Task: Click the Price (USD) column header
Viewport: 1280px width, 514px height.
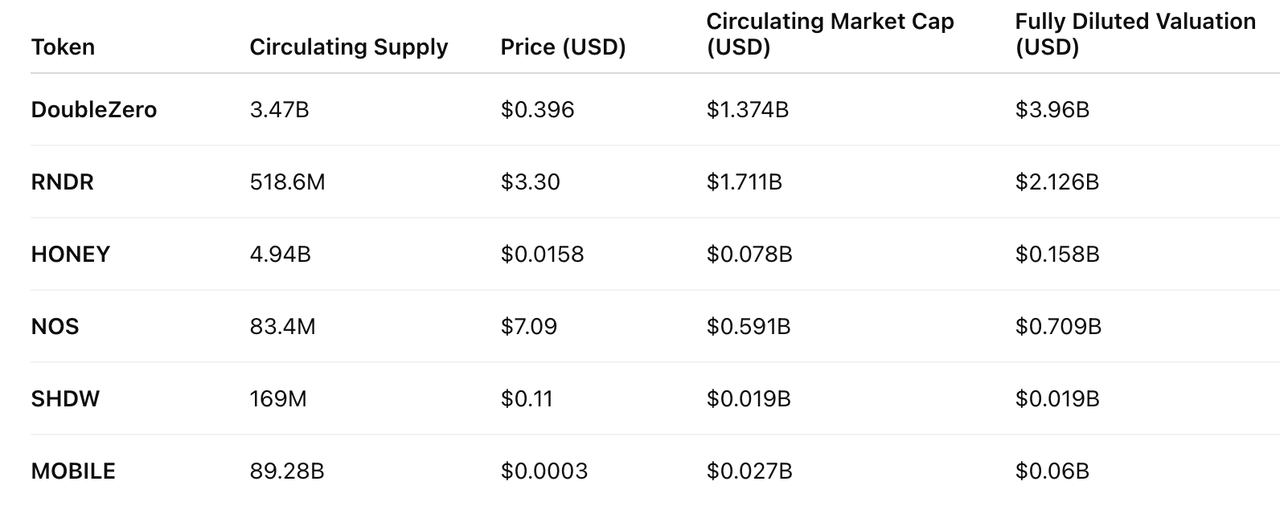Action: [x=562, y=47]
